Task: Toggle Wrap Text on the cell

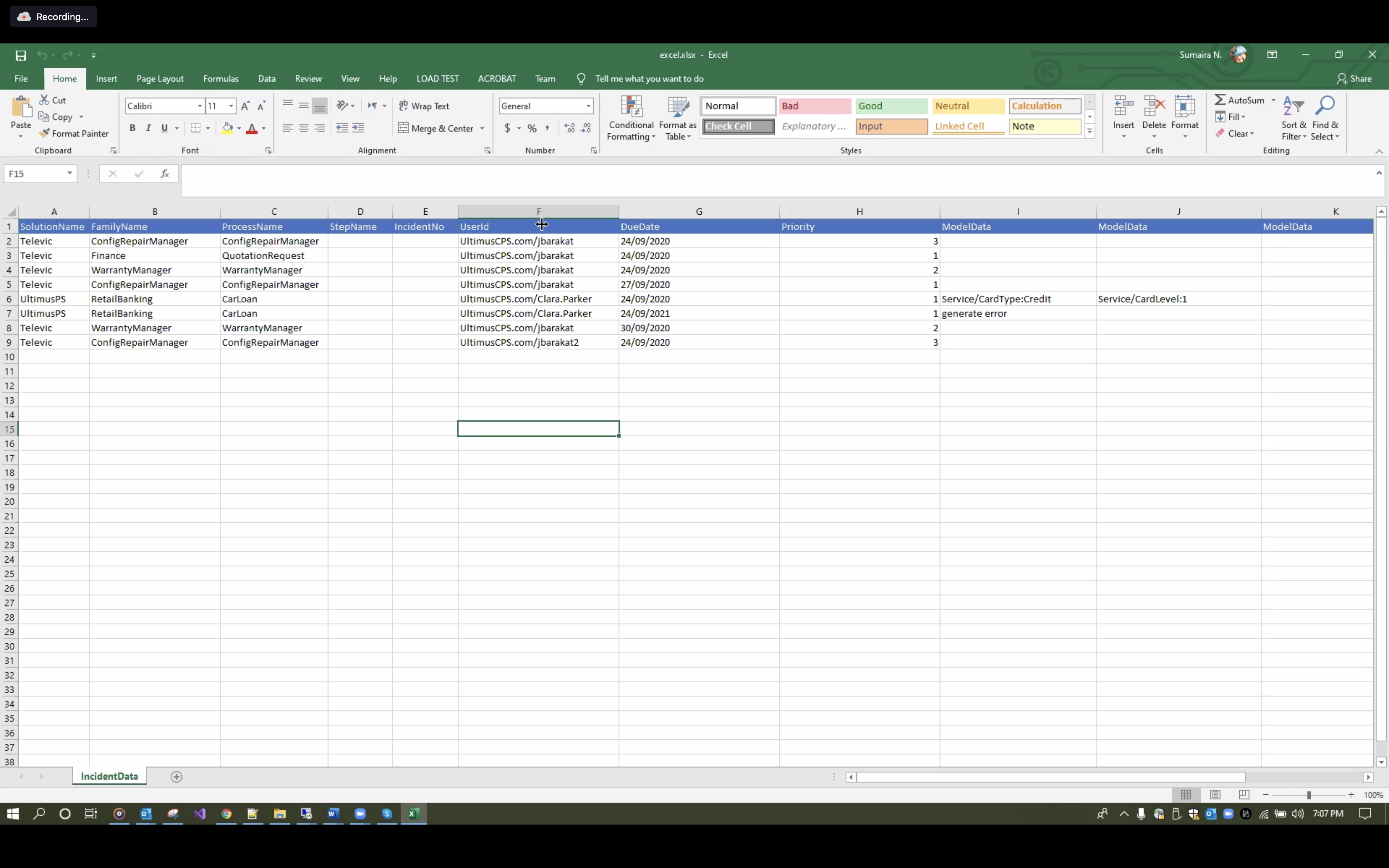Action: tap(424, 106)
